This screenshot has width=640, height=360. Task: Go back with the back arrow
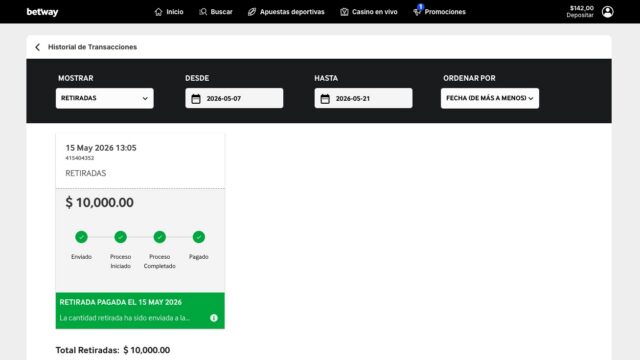click(38, 47)
